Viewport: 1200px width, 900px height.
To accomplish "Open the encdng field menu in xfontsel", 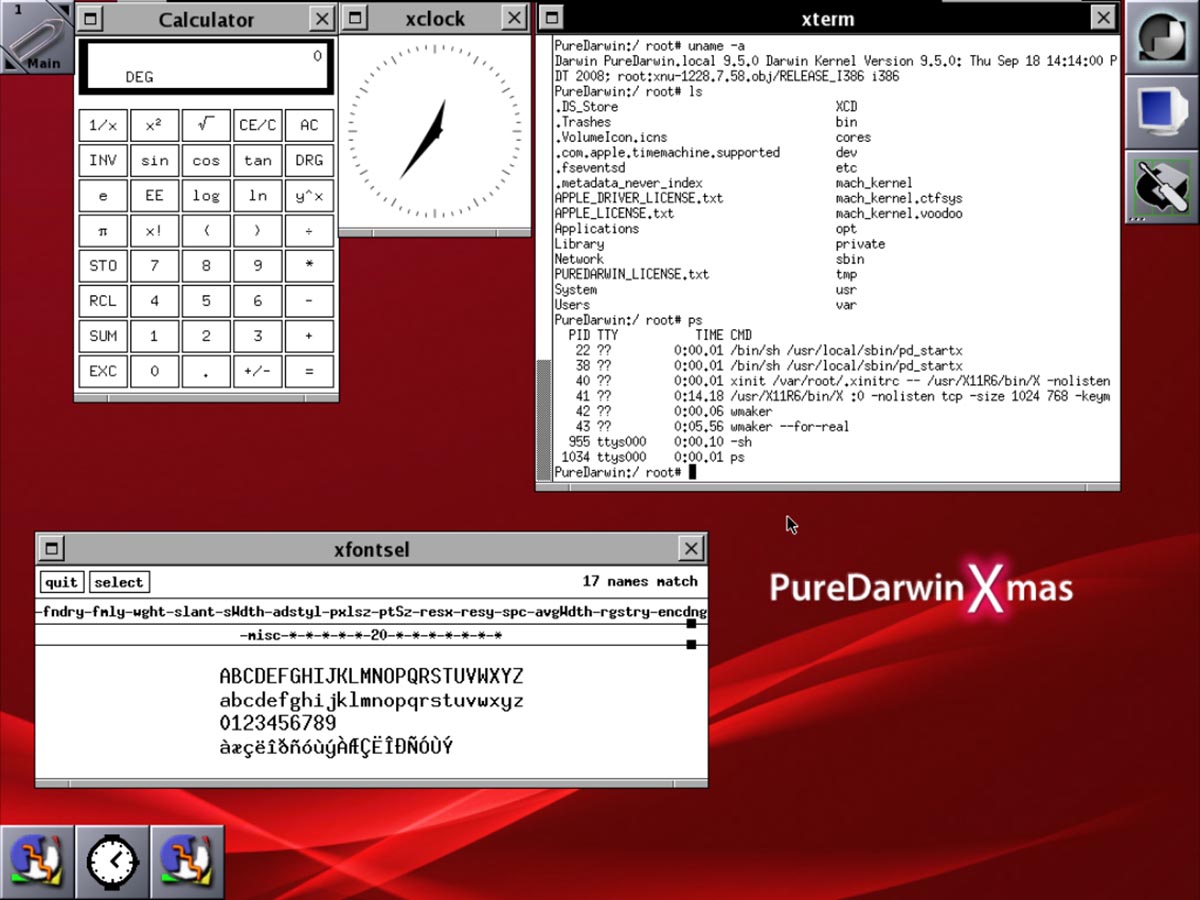I will click(681, 612).
